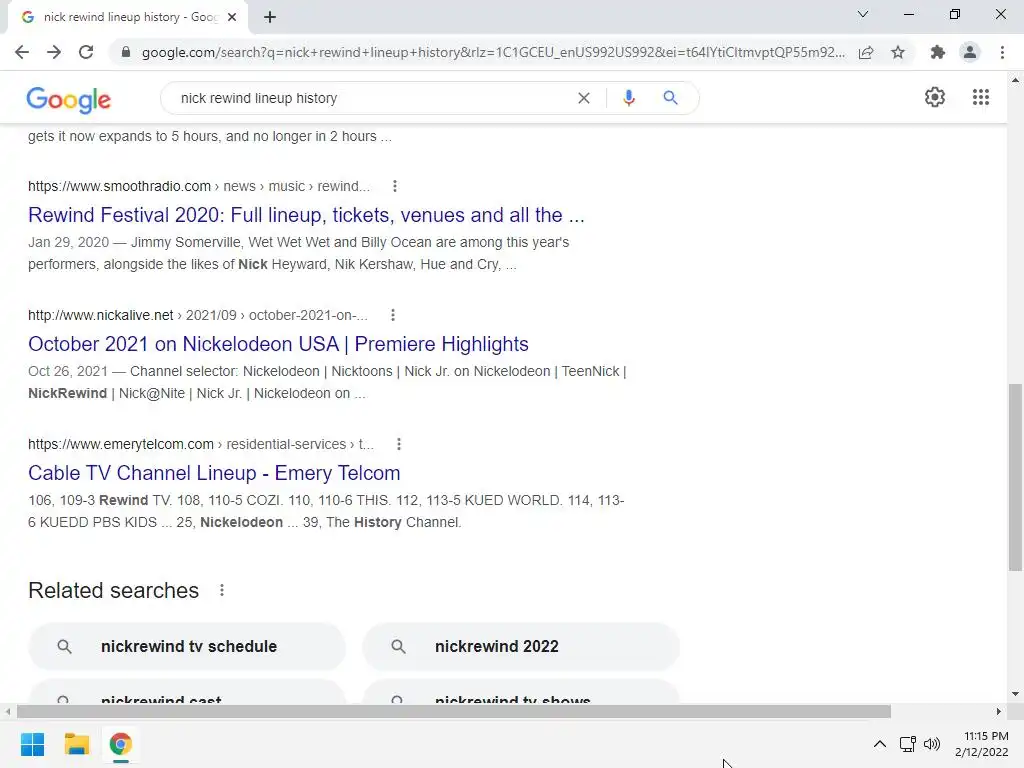
Task: Click the vertical scrollbar thumb
Action: pos(1015,477)
